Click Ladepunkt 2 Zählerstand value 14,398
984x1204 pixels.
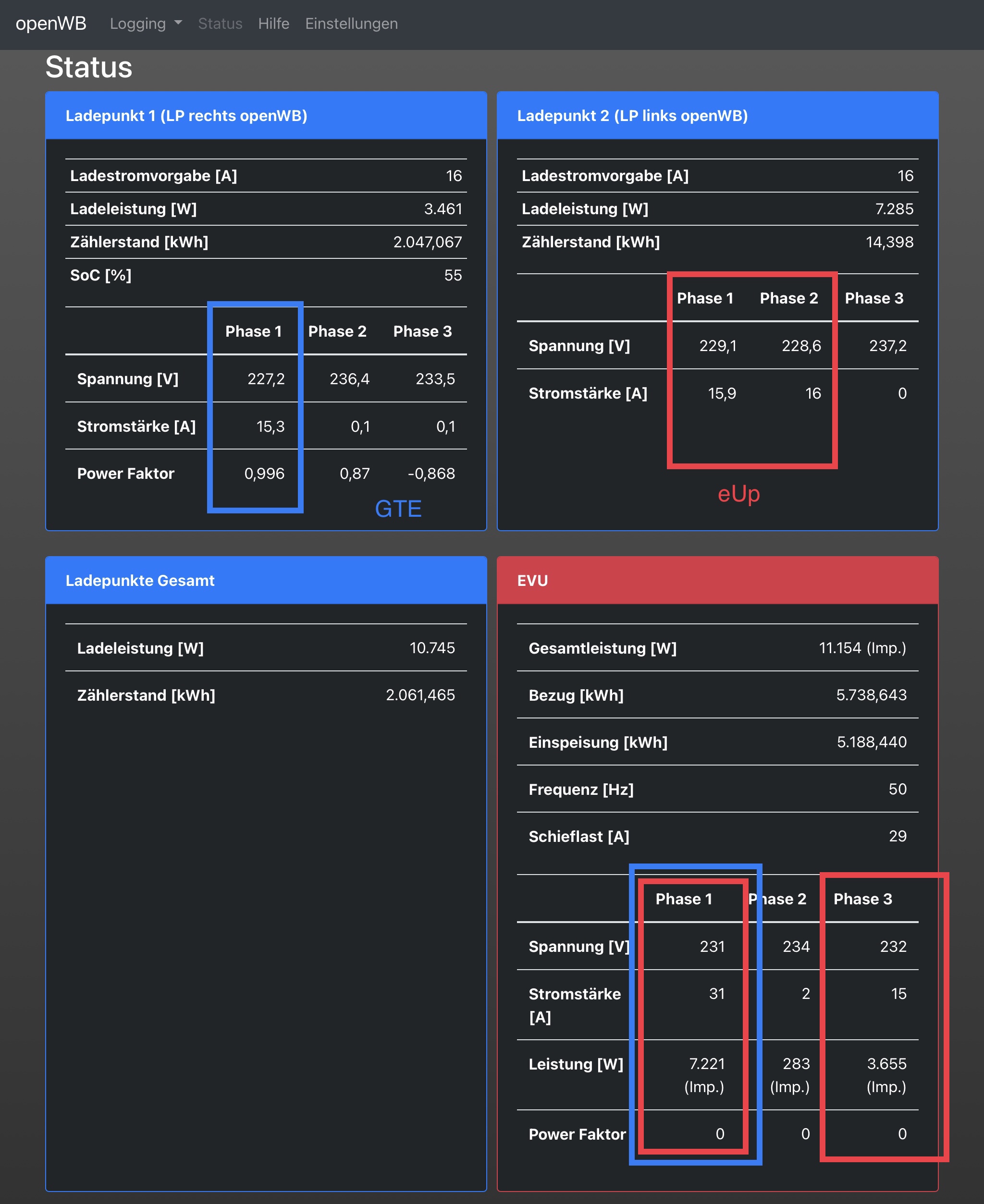pos(889,243)
